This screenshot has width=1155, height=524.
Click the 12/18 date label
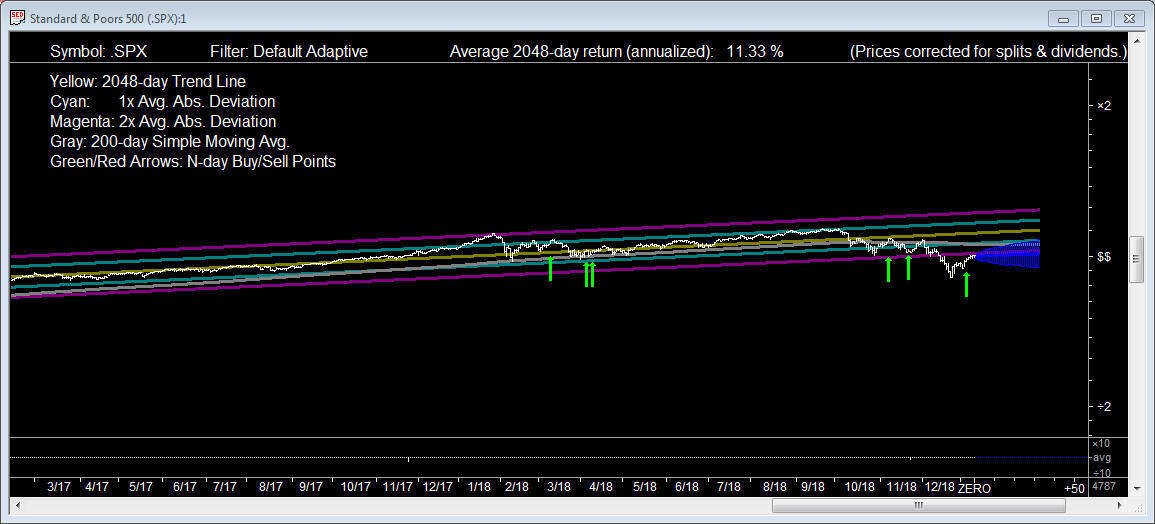pyautogui.click(x=939, y=487)
